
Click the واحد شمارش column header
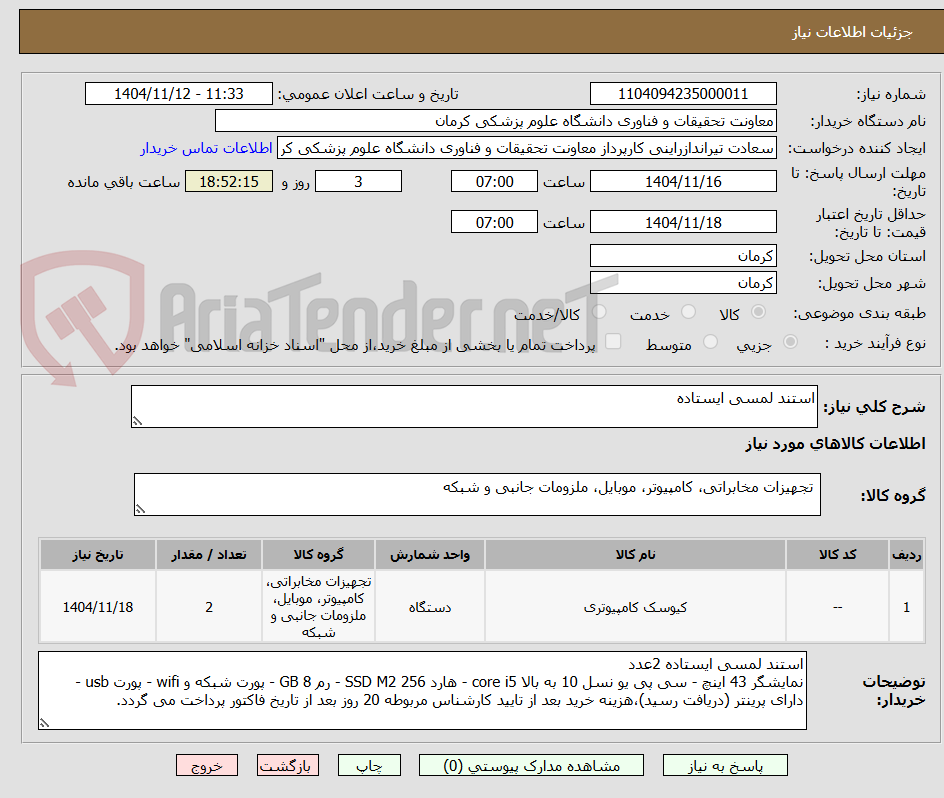pos(430,555)
